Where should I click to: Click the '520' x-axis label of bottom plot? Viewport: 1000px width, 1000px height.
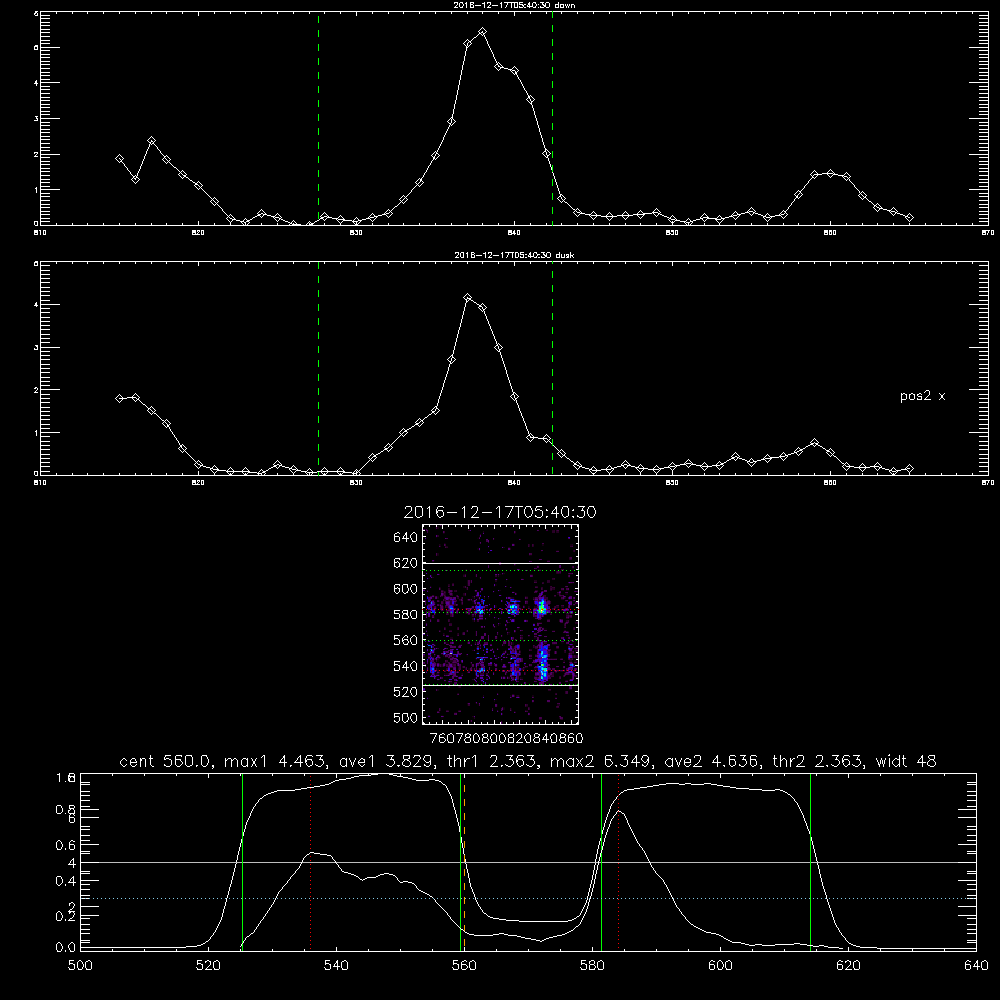click(208, 966)
